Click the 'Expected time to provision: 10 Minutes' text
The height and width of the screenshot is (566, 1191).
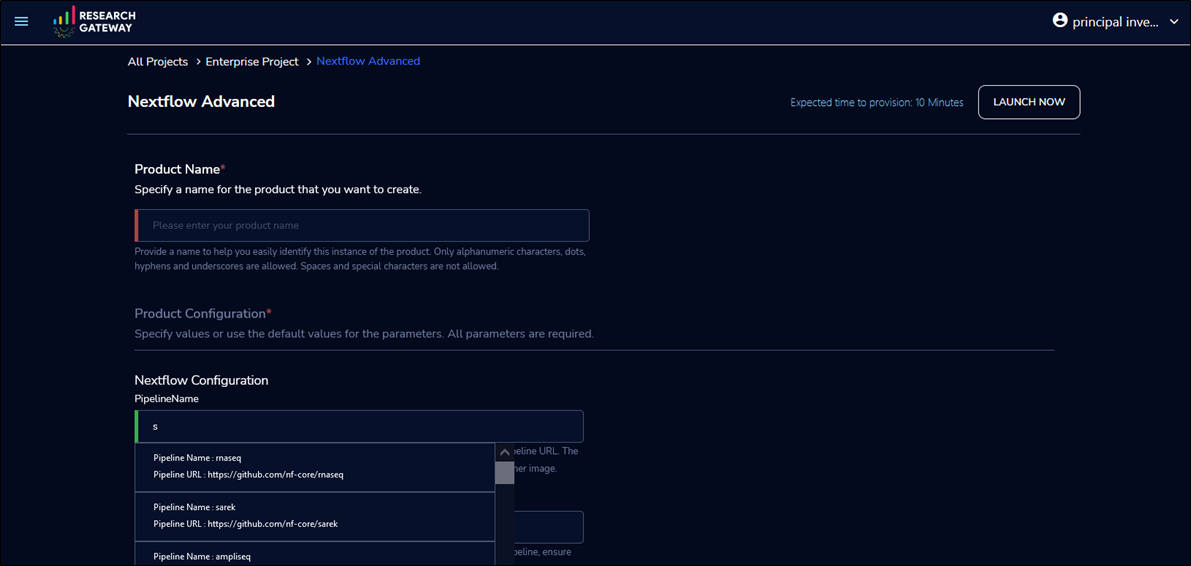point(877,103)
